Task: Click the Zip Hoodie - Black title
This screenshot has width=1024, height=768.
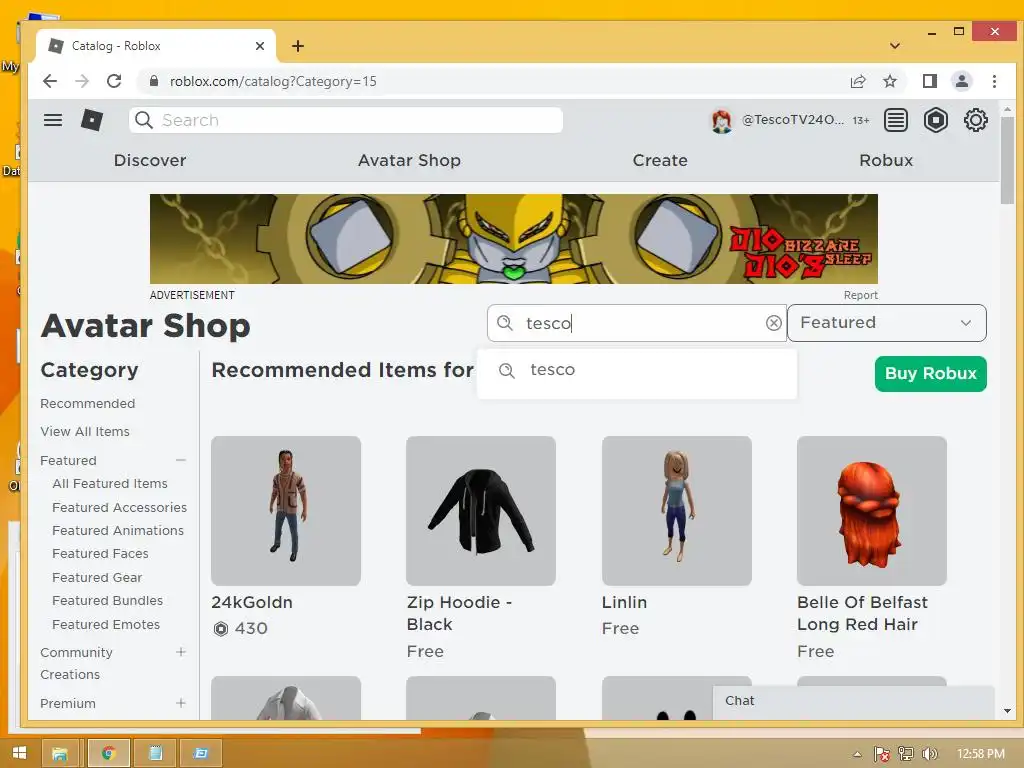Action: tap(459, 613)
